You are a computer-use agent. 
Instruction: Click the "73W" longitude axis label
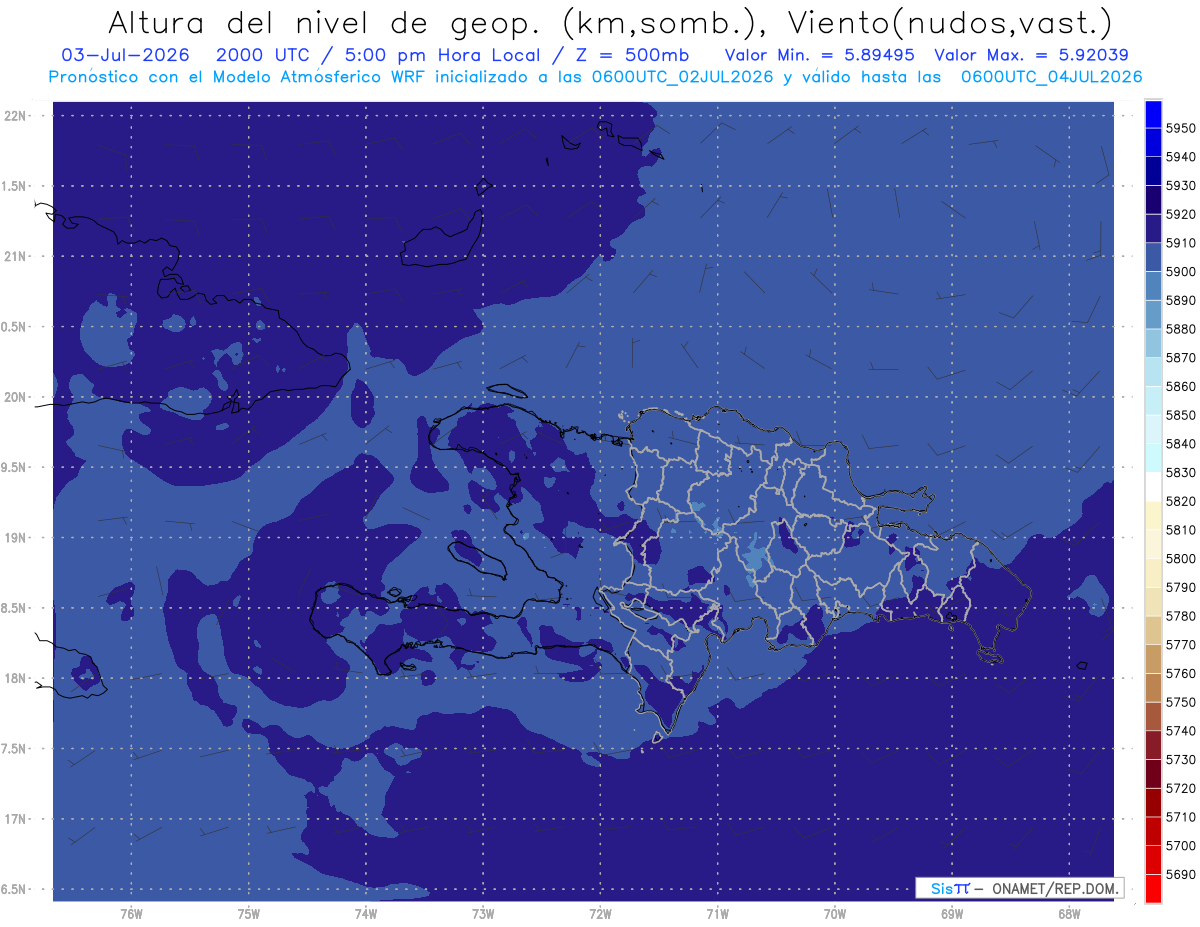[483, 915]
